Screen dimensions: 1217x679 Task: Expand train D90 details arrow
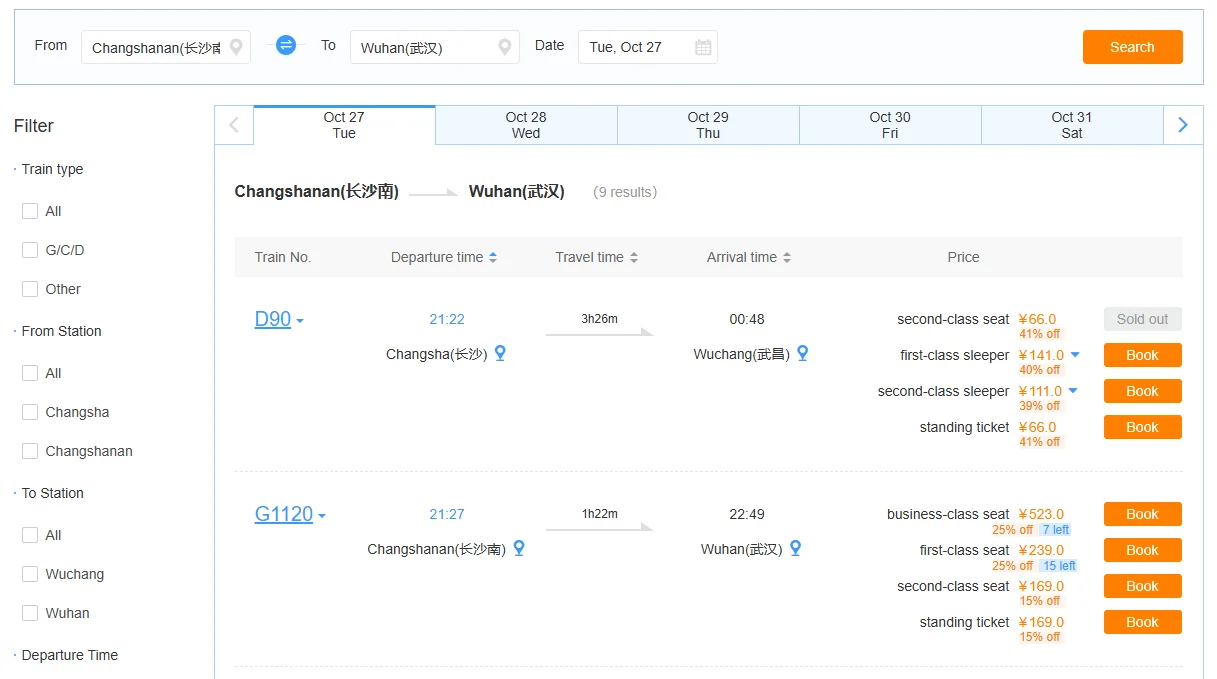(300, 322)
